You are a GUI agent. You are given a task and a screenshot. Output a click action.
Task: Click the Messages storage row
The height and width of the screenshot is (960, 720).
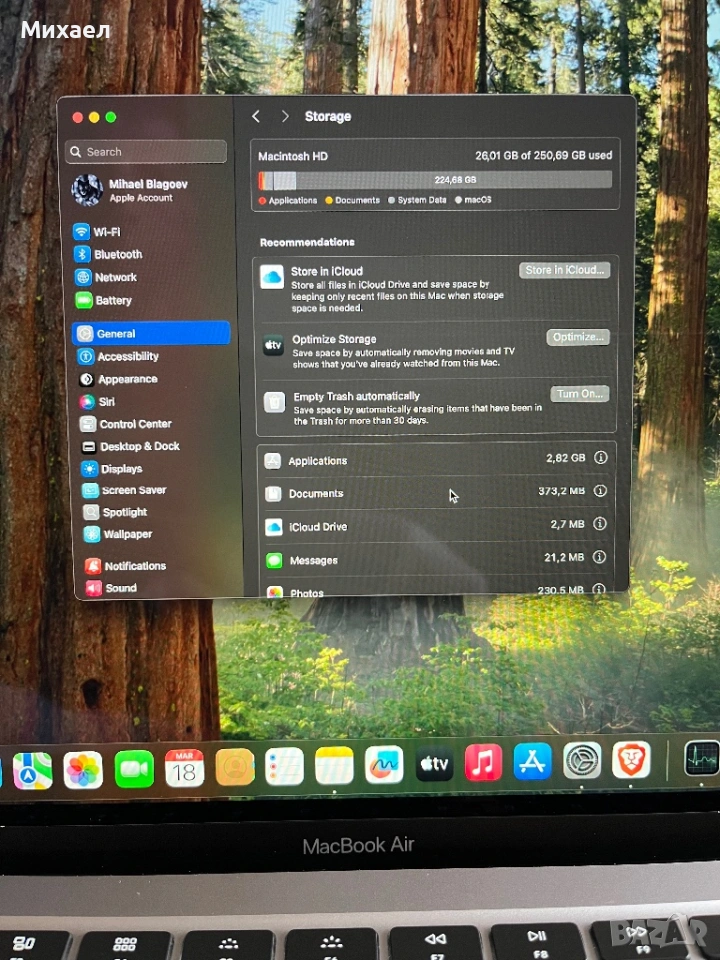tap(435, 558)
